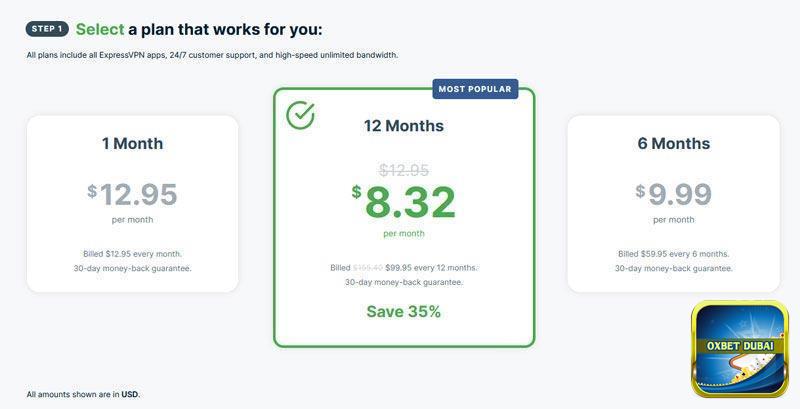
Task: Click the green $8.32 price
Action: (404, 202)
